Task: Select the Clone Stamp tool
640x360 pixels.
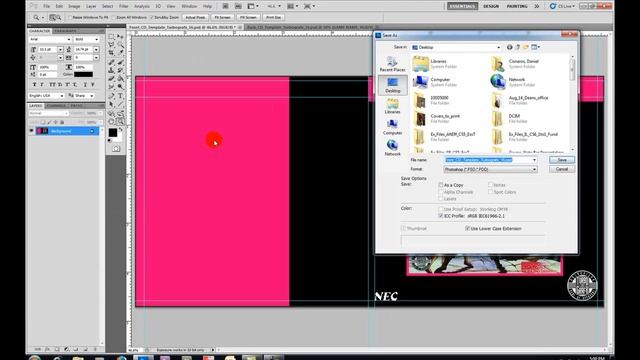Action: (111, 70)
